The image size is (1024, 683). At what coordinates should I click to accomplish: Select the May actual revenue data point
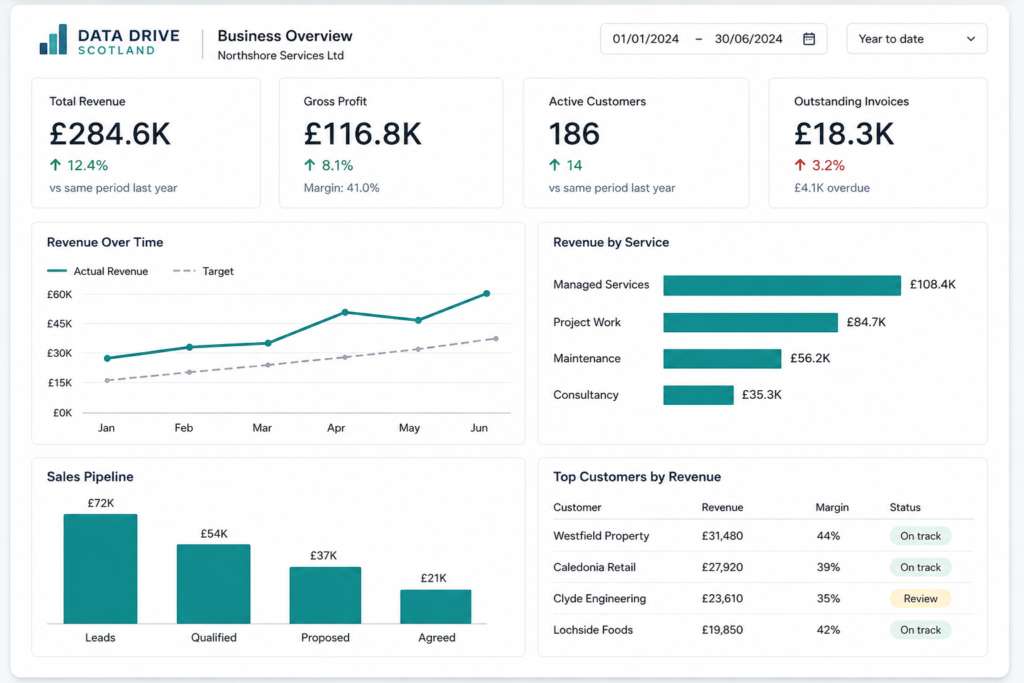418,320
